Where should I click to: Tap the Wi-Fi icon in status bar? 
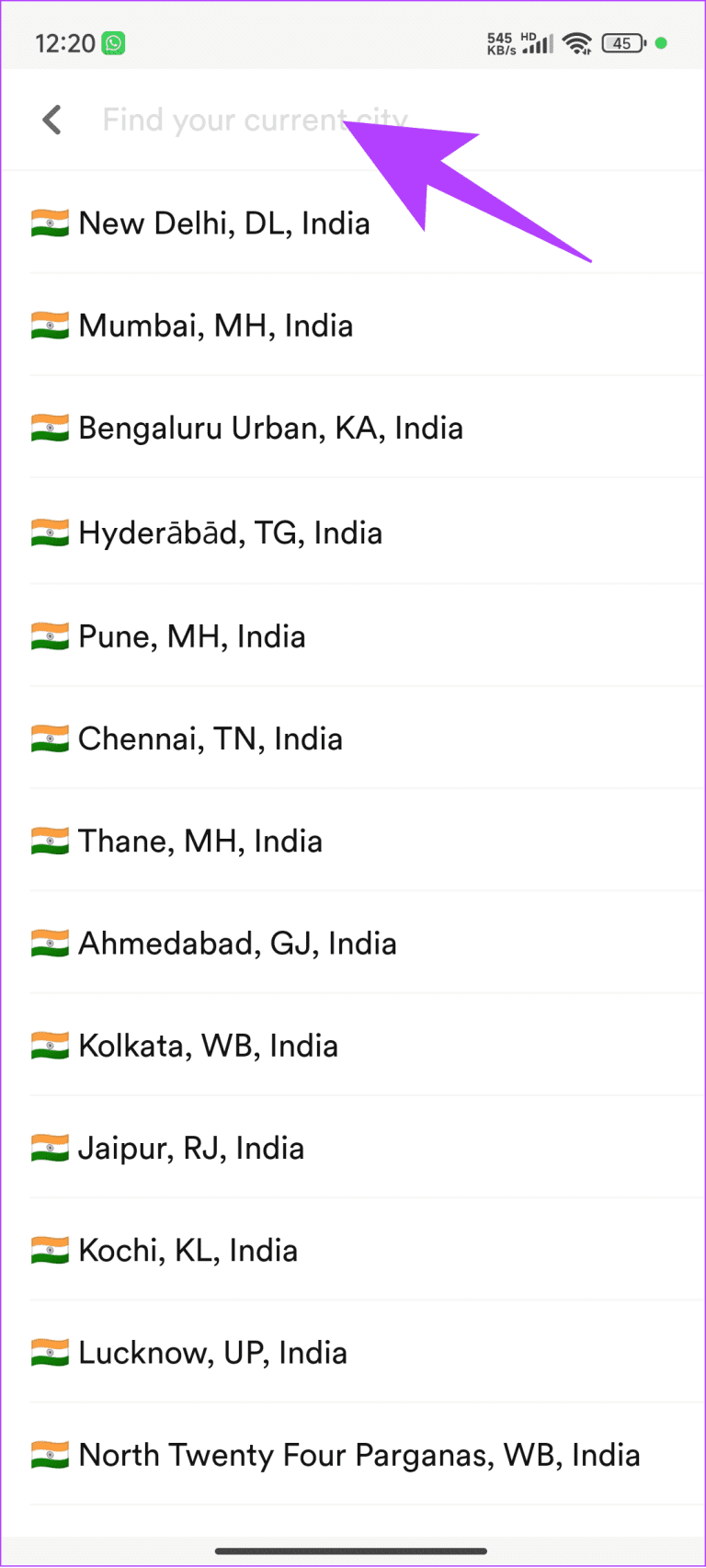[x=577, y=43]
